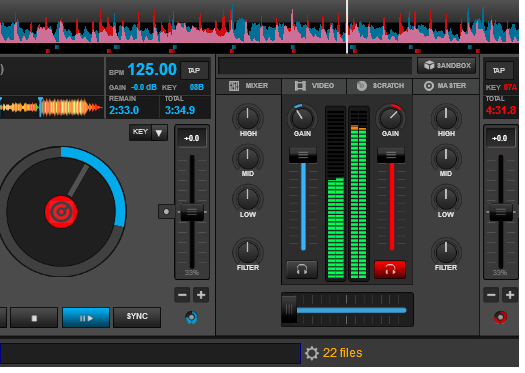Click the left deck BPM value 125.00
Screen dimensions: 525x373
[152, 70]
